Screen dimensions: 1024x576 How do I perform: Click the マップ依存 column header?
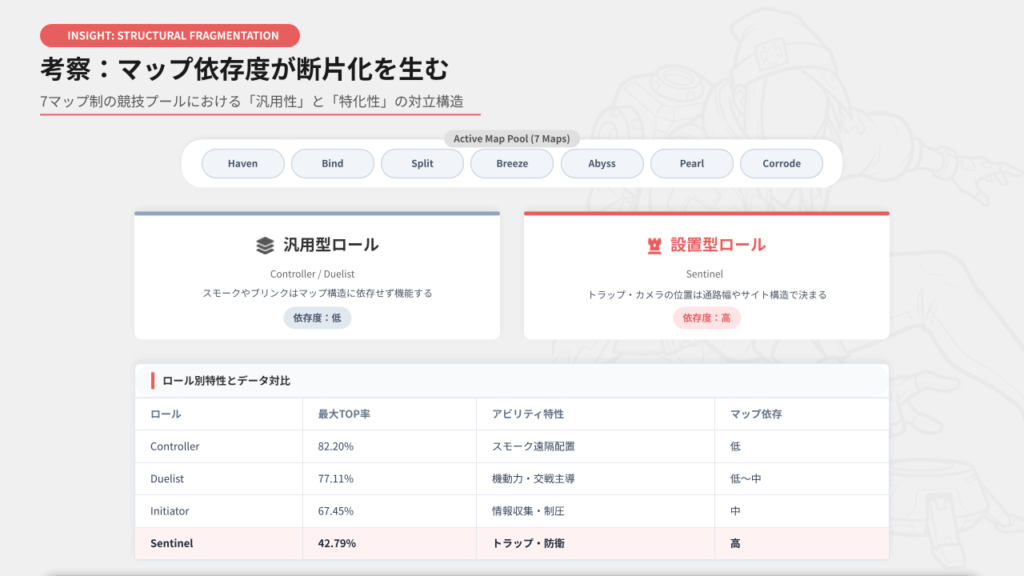tap(756, 414)
